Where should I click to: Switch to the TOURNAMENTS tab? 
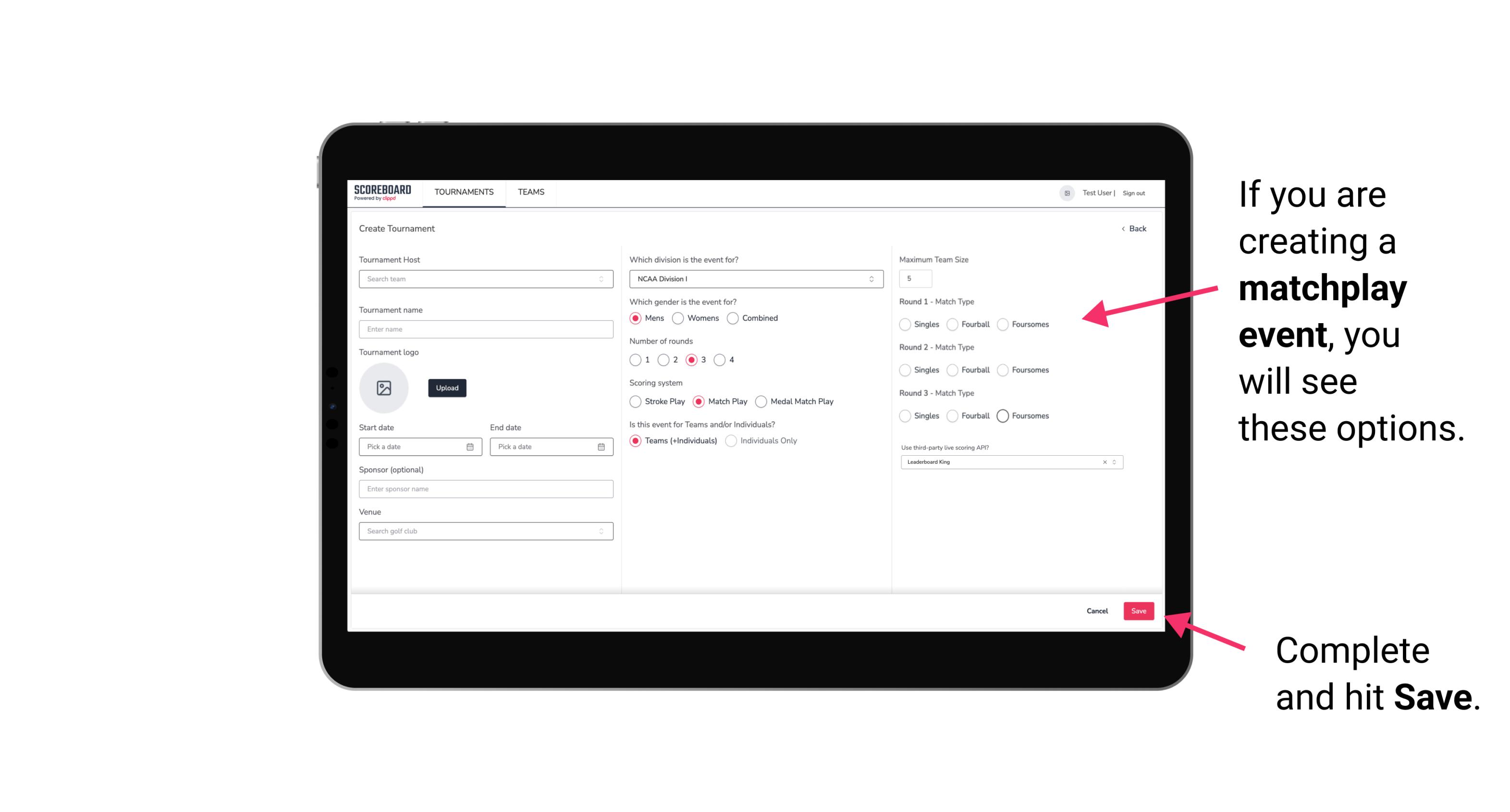[x=462, y=192]
